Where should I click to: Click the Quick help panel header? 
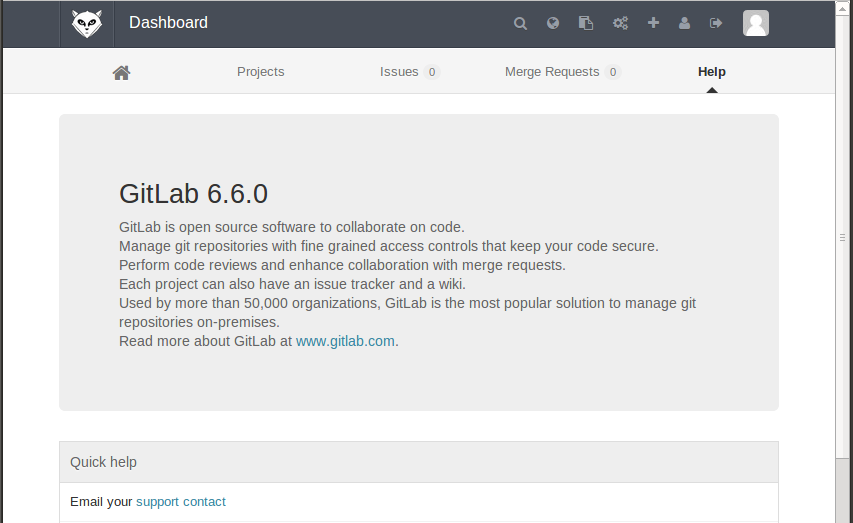tap(419, 462)
